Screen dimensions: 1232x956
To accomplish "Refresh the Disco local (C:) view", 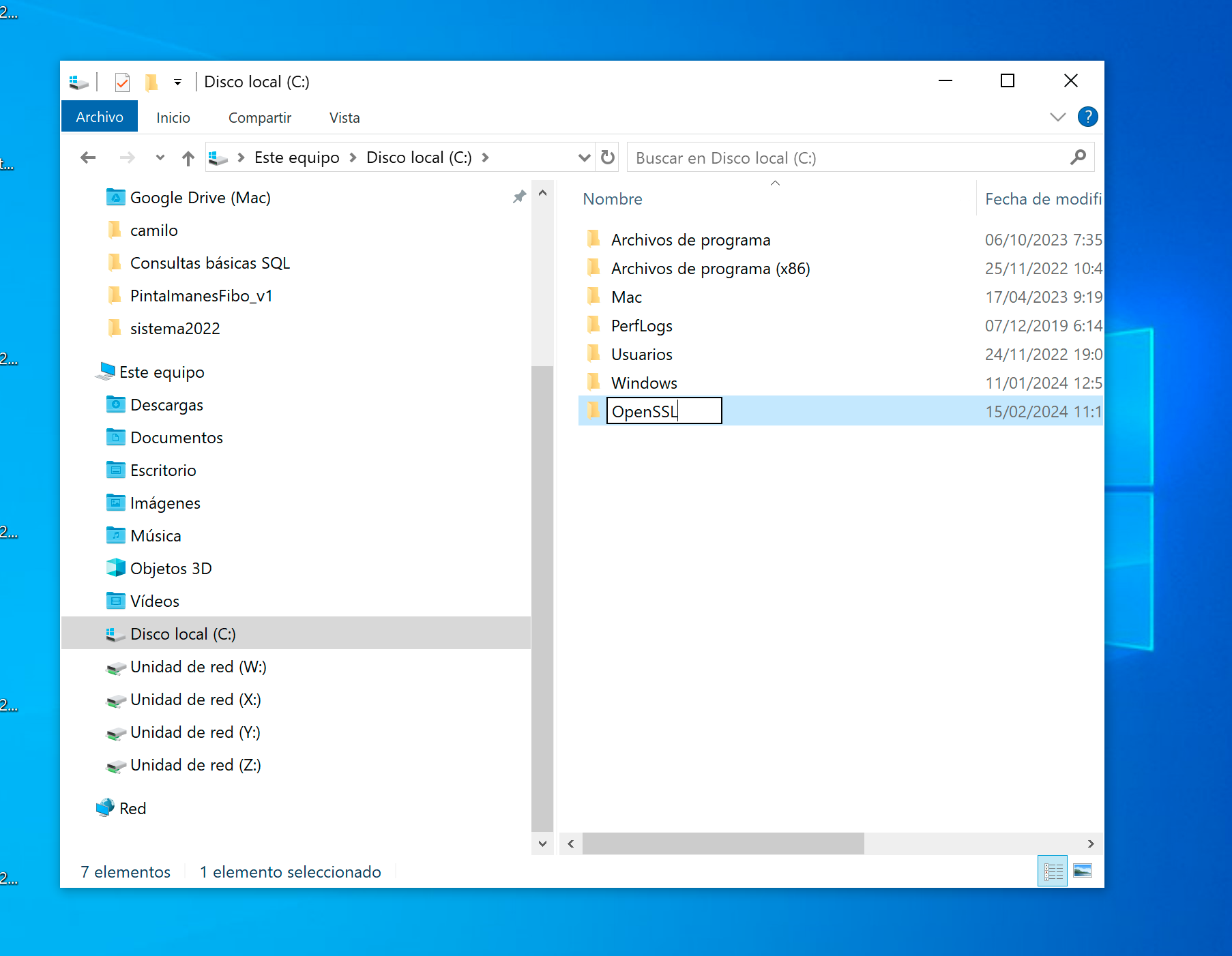I will [608, 158].
